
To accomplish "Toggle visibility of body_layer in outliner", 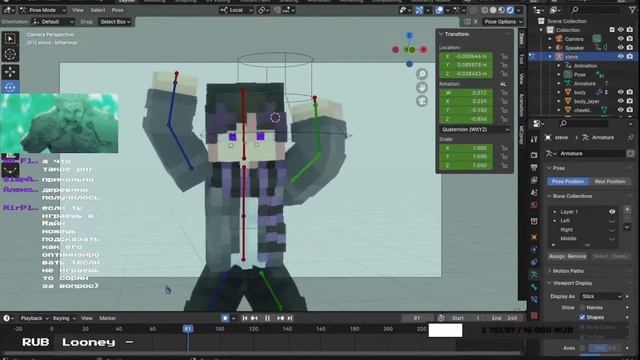I will [620, 101].
